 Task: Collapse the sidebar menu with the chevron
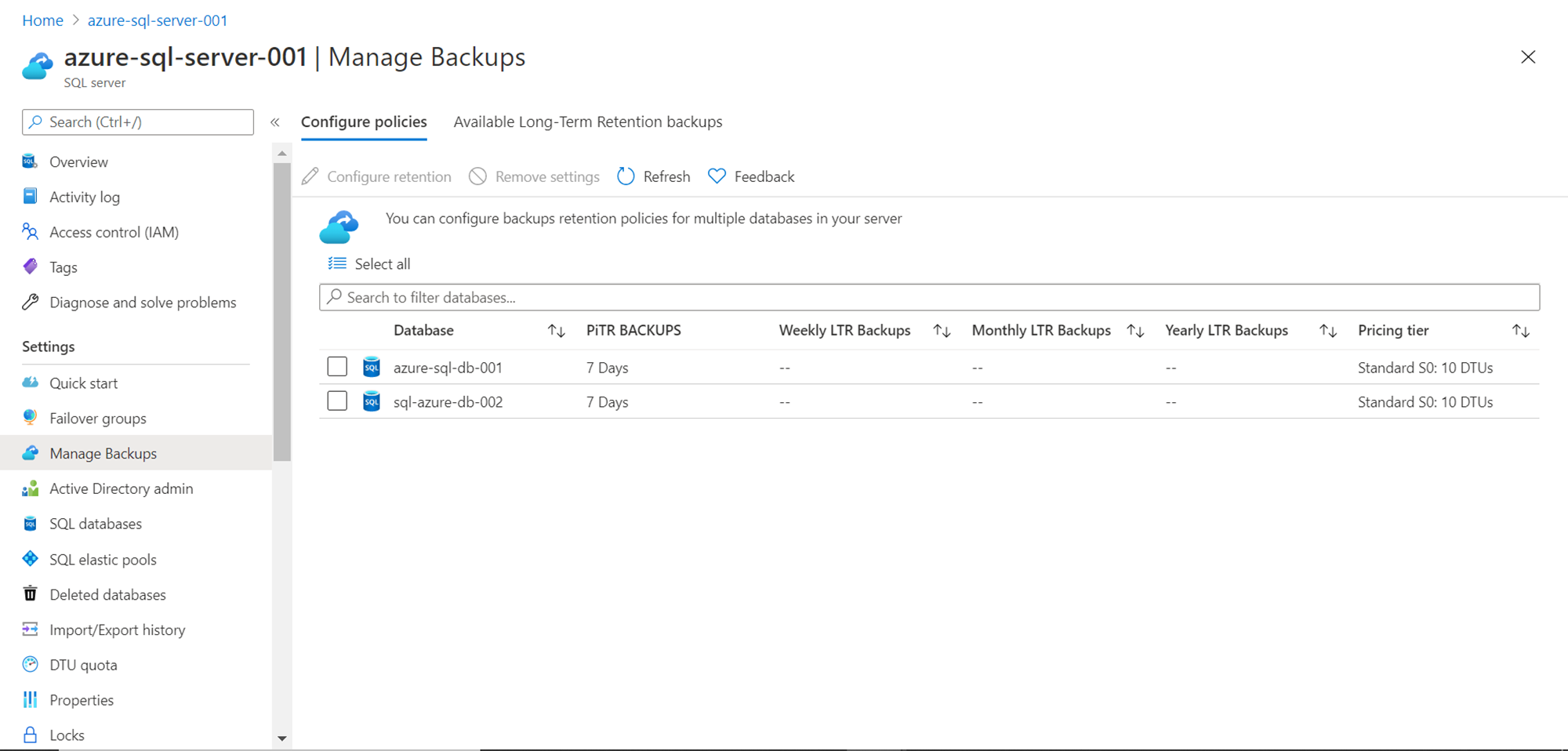(x=275, y=122)
